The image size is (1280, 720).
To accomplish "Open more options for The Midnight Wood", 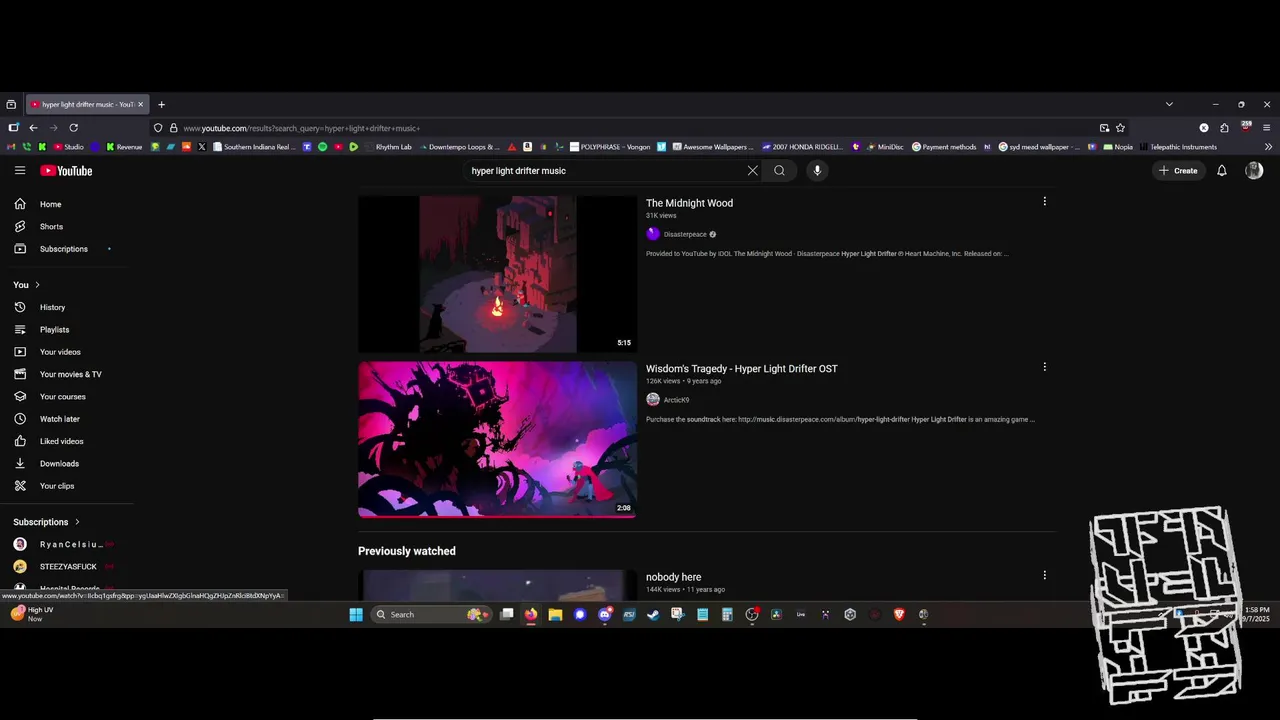I will (1045, 201).
